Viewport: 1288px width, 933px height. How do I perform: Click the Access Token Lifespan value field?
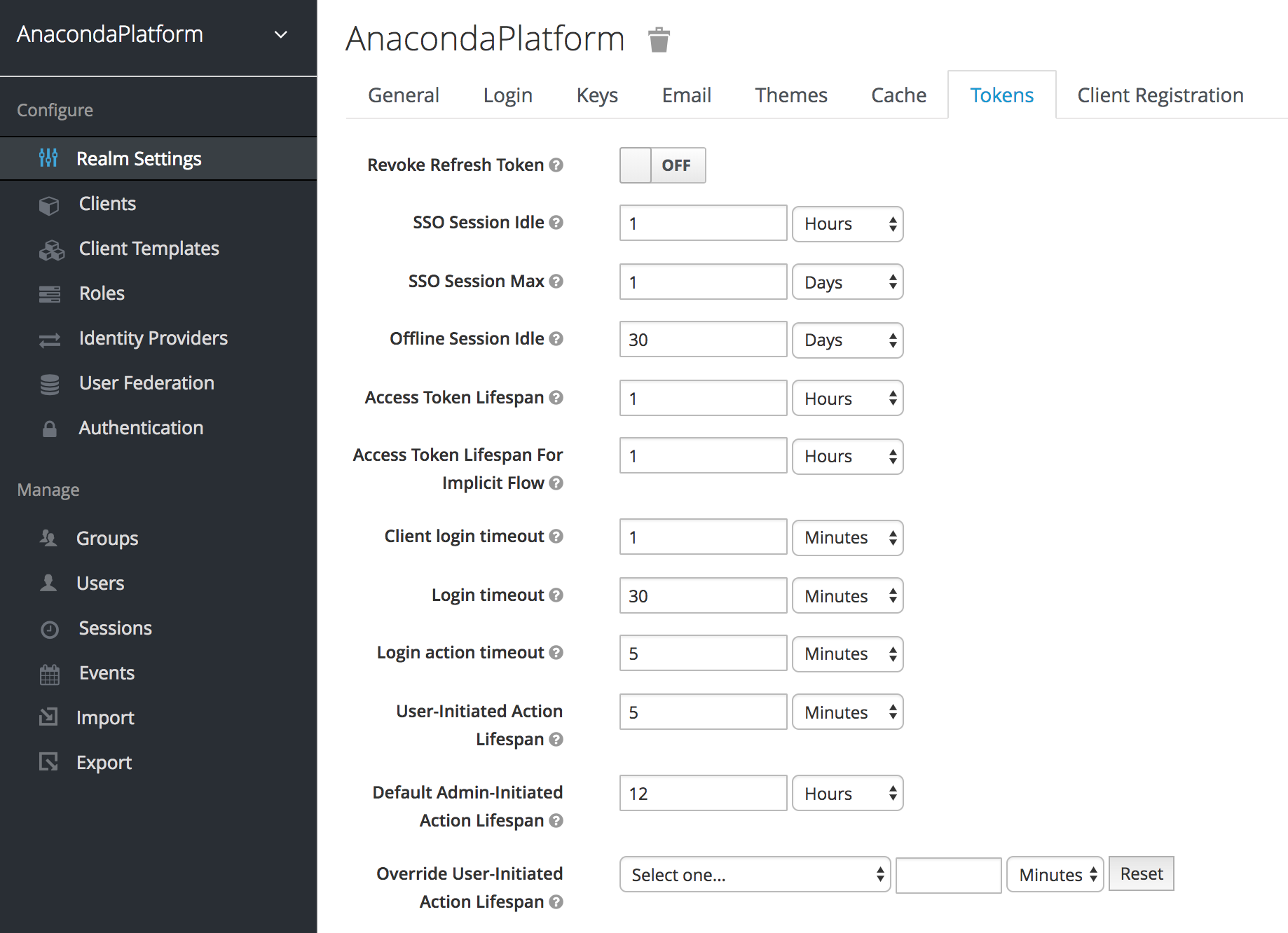[703, 399]
